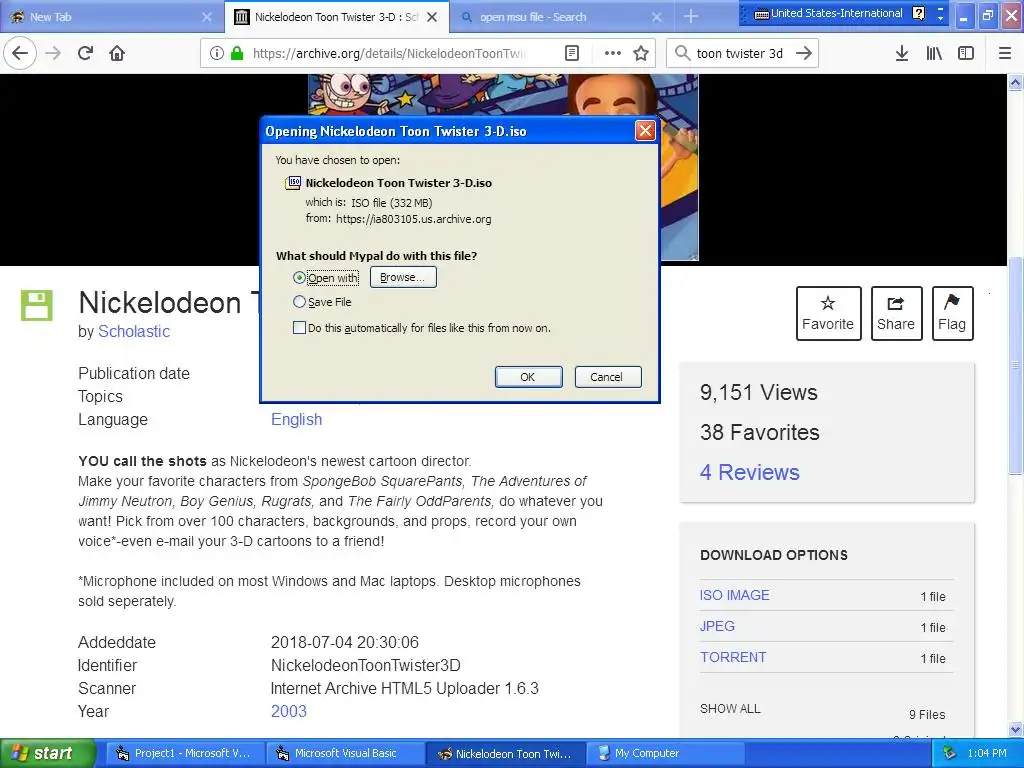Switch to open msu file Search tab
This screenshot has width=1024, height=768.
(x=562, y=17)
